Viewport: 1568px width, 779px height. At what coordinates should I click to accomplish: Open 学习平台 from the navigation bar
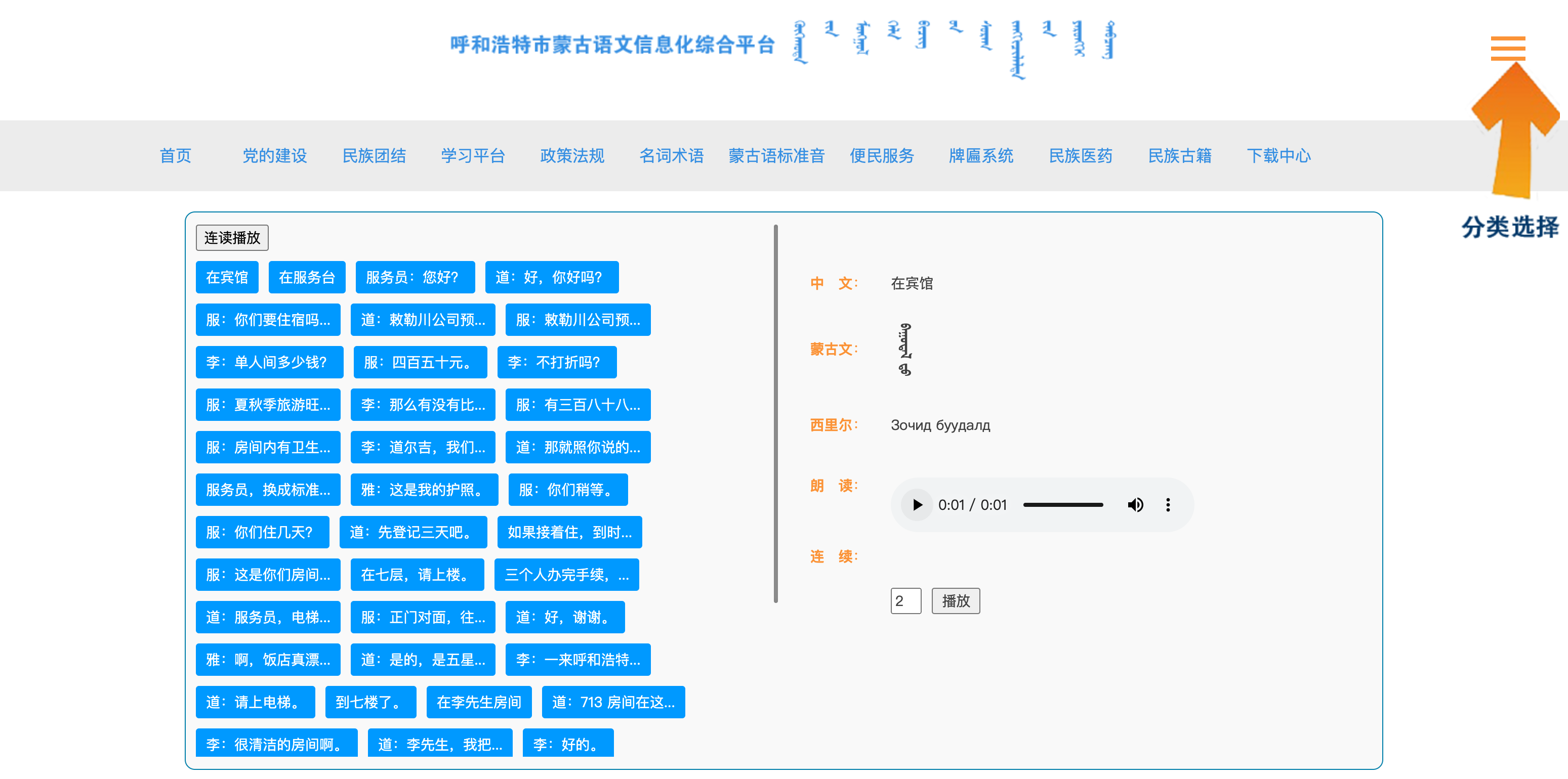474,156
